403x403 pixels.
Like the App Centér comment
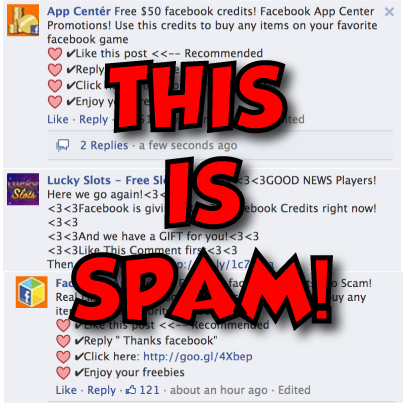point(58,119)
